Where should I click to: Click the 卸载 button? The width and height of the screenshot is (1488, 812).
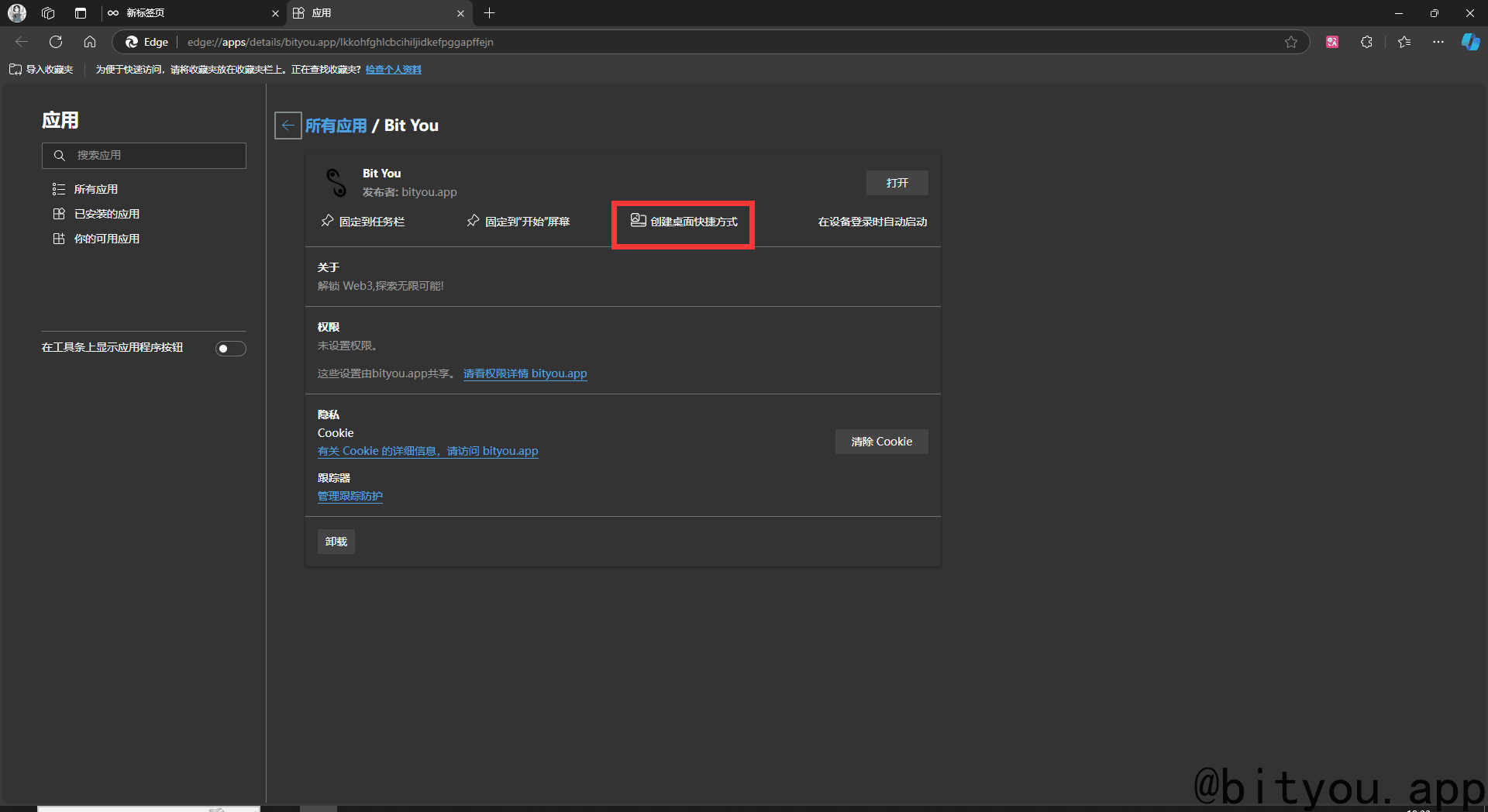[336, 542]
